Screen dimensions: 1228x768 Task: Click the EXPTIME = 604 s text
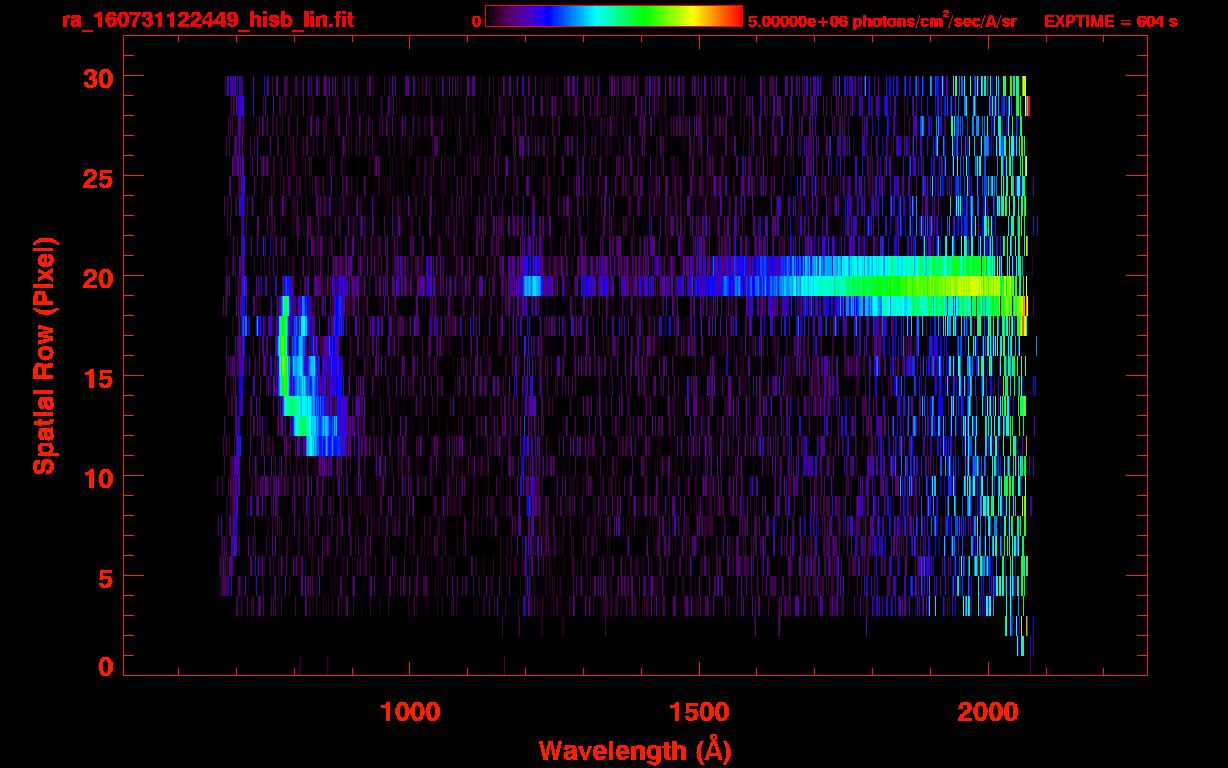click(1110, 21)
